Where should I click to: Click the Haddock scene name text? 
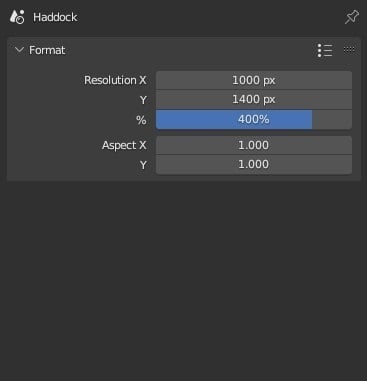(55, 17)
